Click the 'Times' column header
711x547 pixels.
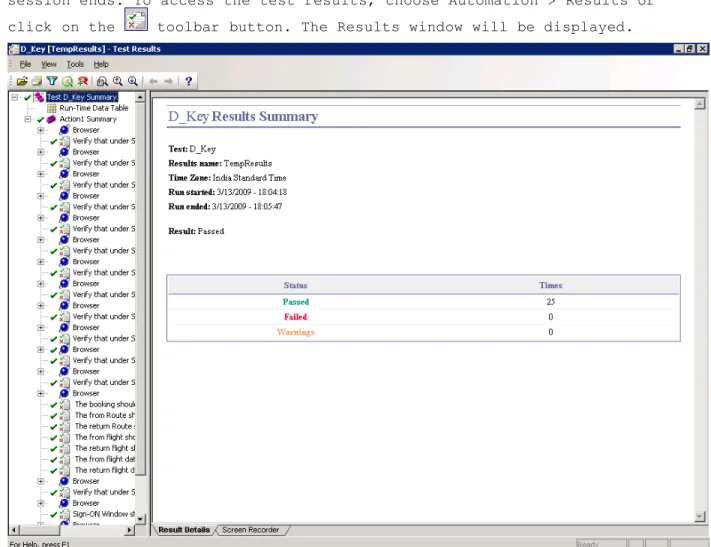(550, 285)
